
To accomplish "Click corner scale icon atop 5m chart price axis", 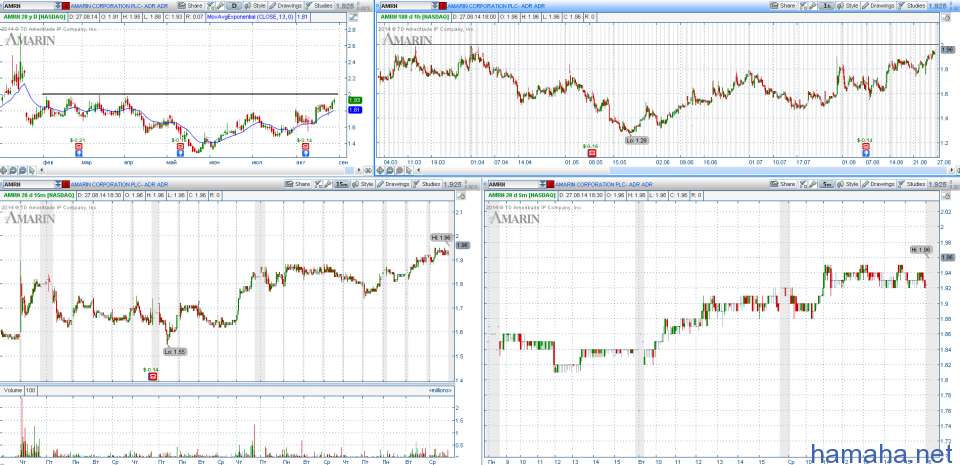I will (947, 196).
